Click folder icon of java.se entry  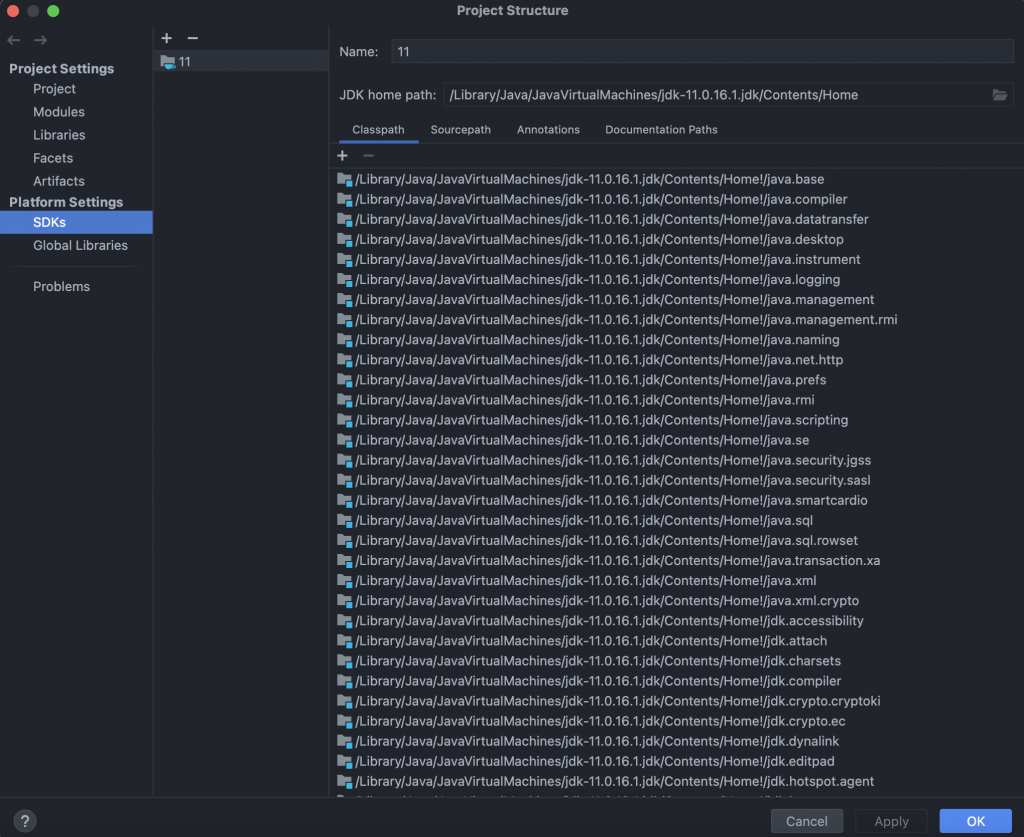[345, 440]
